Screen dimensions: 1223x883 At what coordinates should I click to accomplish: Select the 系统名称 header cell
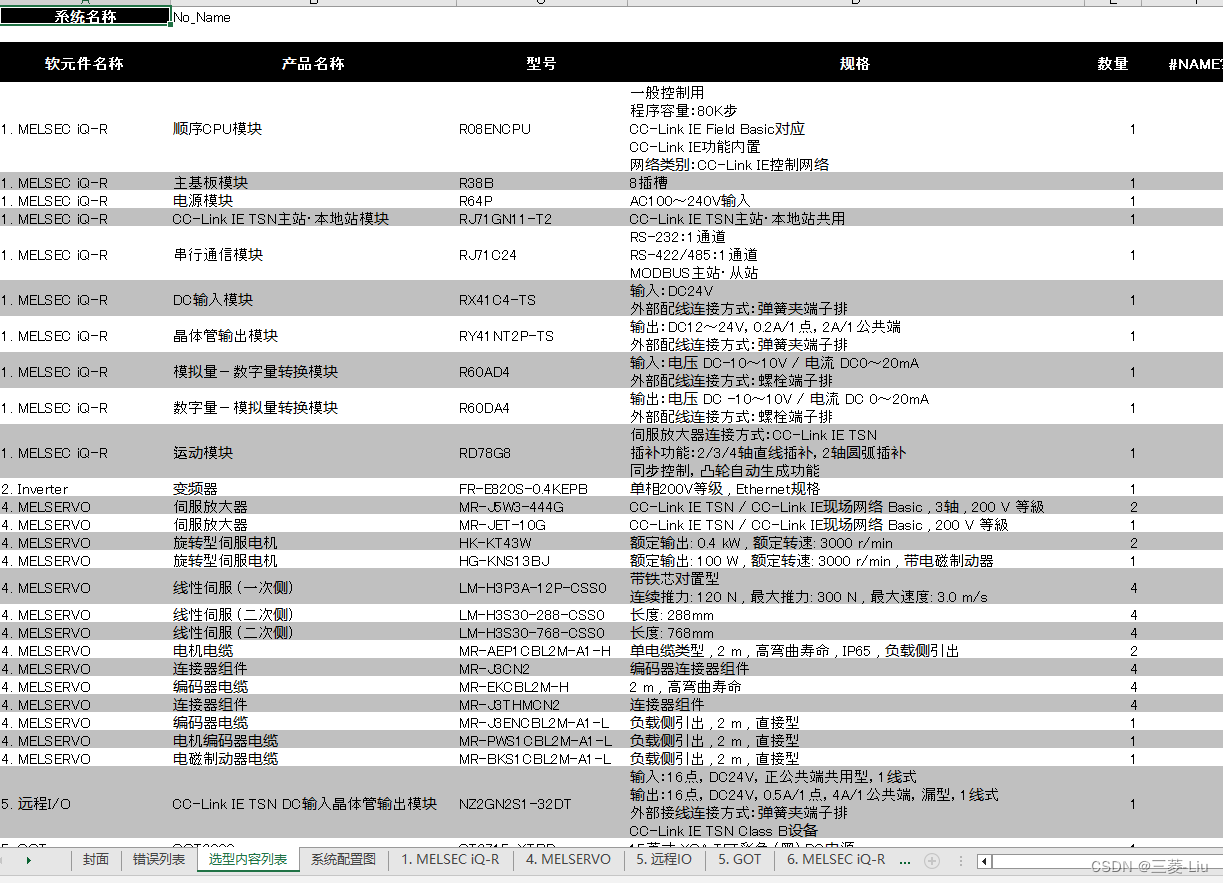[85, 16]
